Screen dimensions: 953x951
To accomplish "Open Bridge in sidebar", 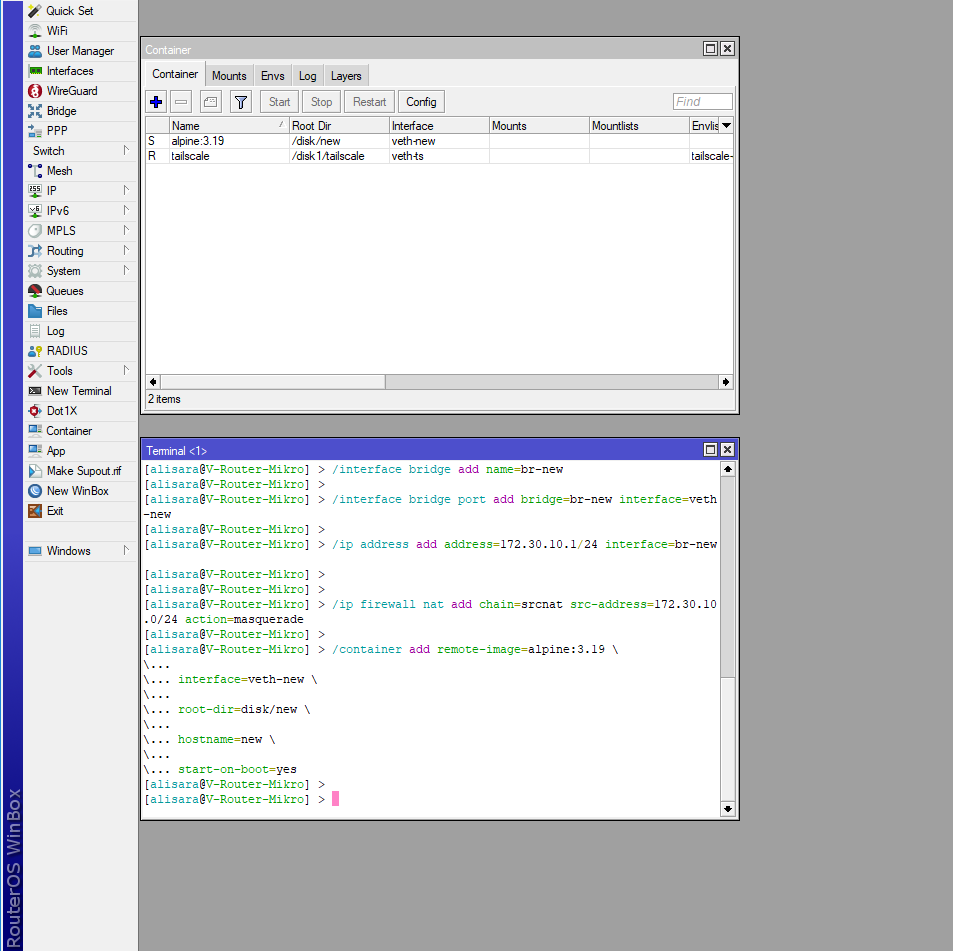I will pyautogui.click(x=80, y=111).
